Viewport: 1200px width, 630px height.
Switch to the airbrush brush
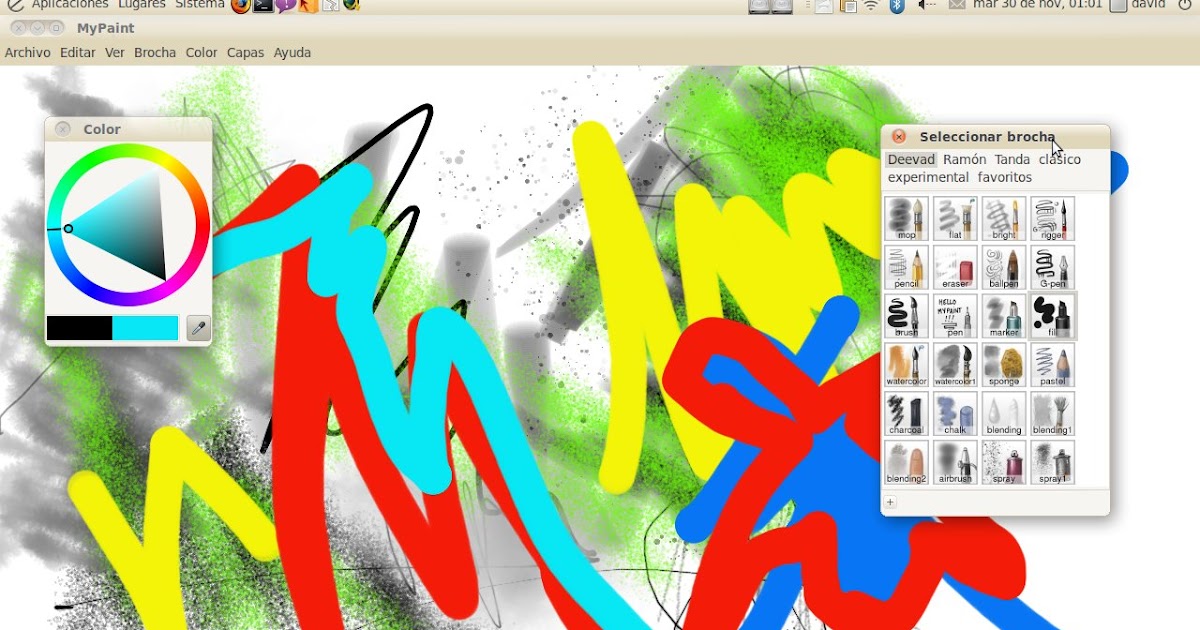point(954,460)
